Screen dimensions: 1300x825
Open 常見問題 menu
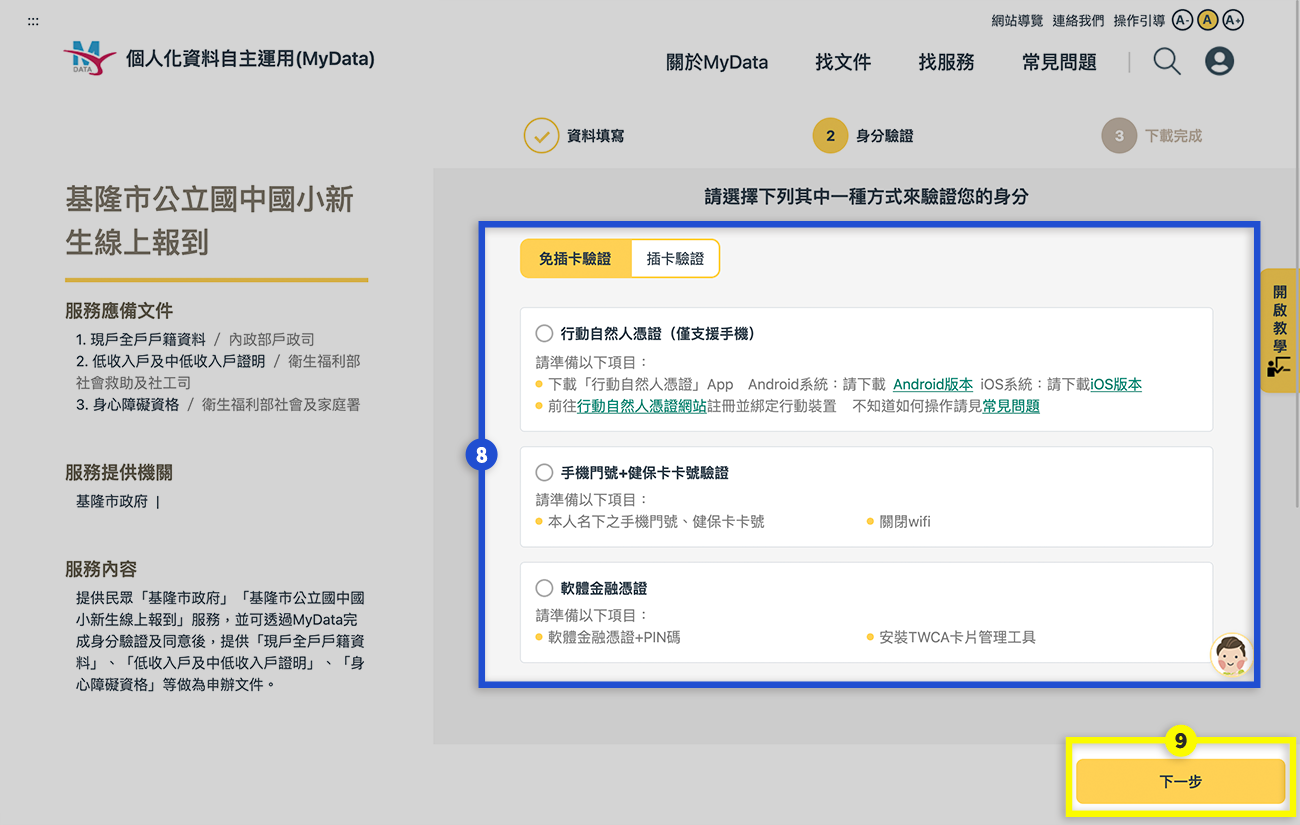pos(1059,62)
